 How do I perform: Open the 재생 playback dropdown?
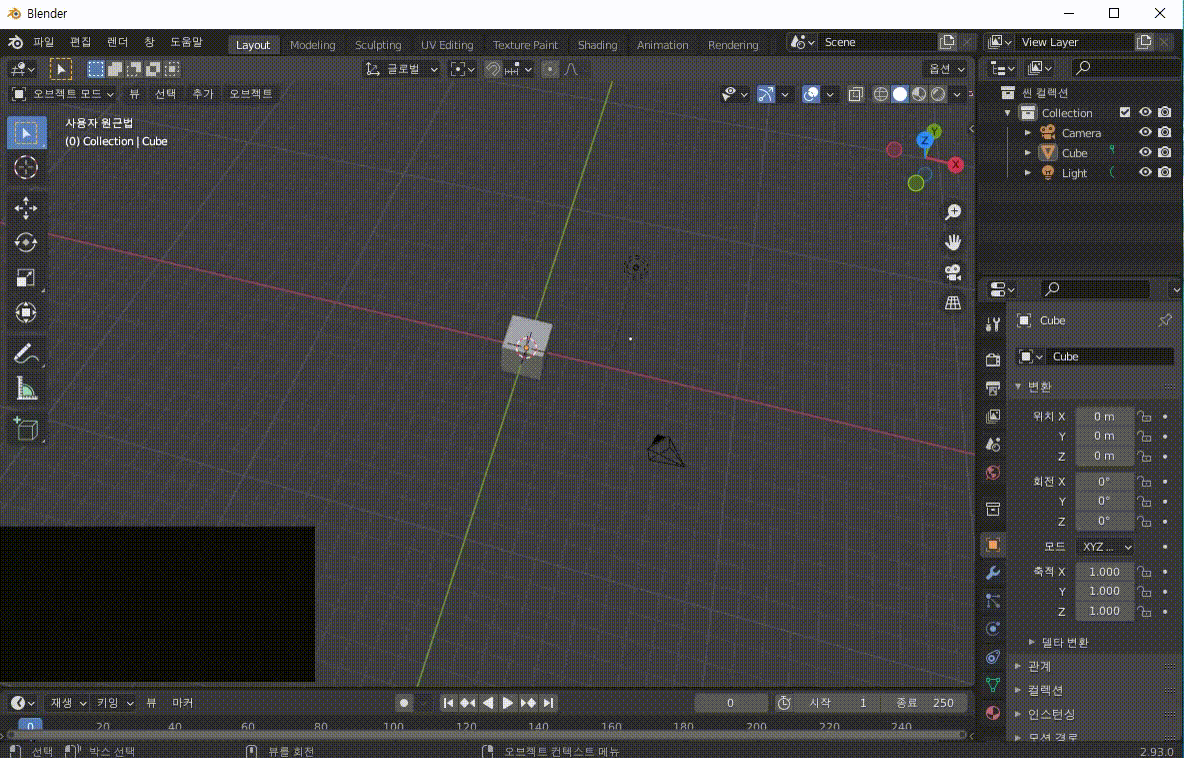(68, 703)
